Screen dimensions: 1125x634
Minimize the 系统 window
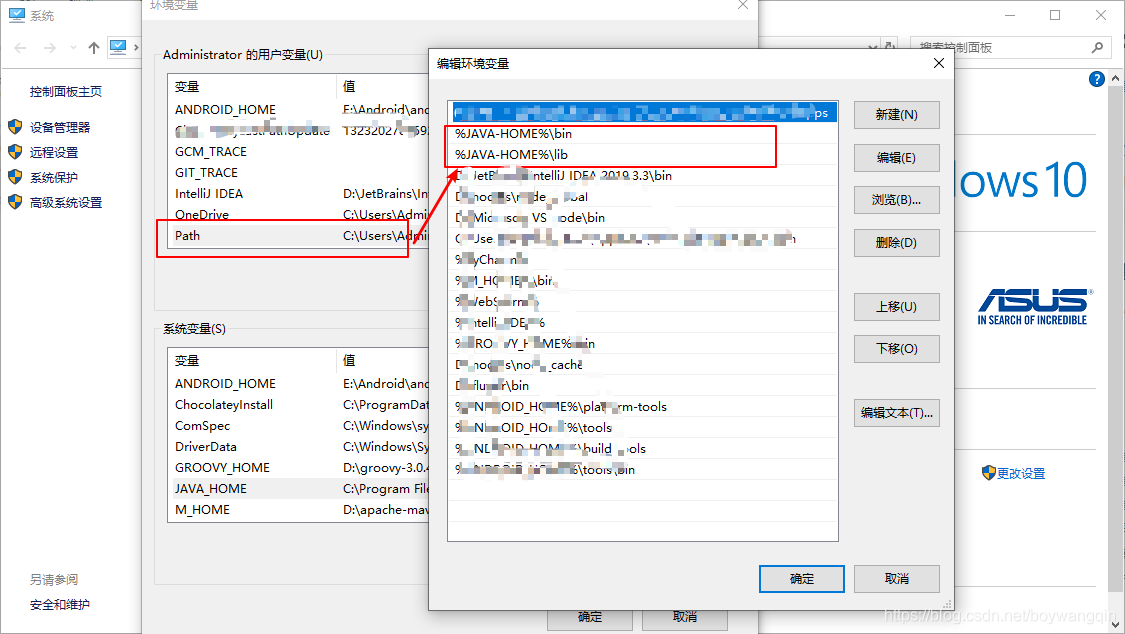pyautogui.click(x=1009, y=15)
